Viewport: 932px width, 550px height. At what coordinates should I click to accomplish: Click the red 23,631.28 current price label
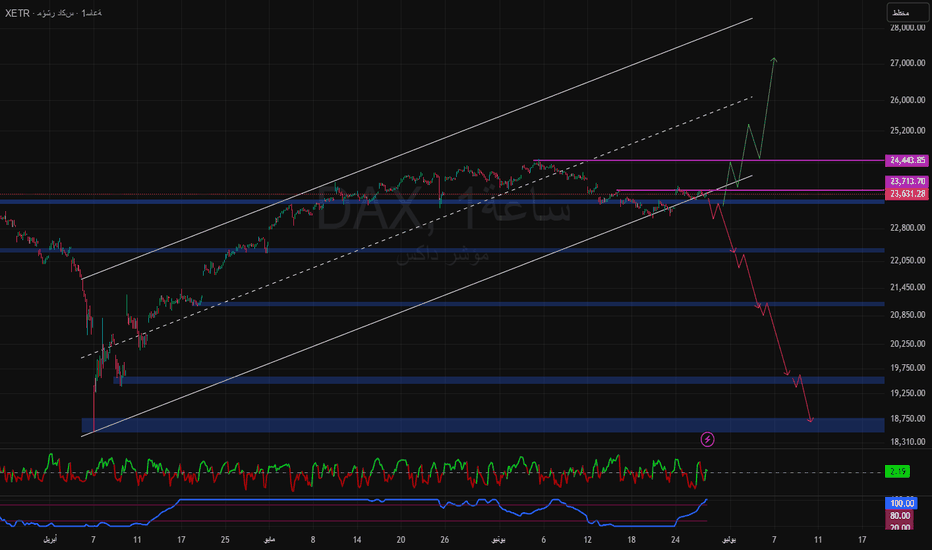[907, 193]
